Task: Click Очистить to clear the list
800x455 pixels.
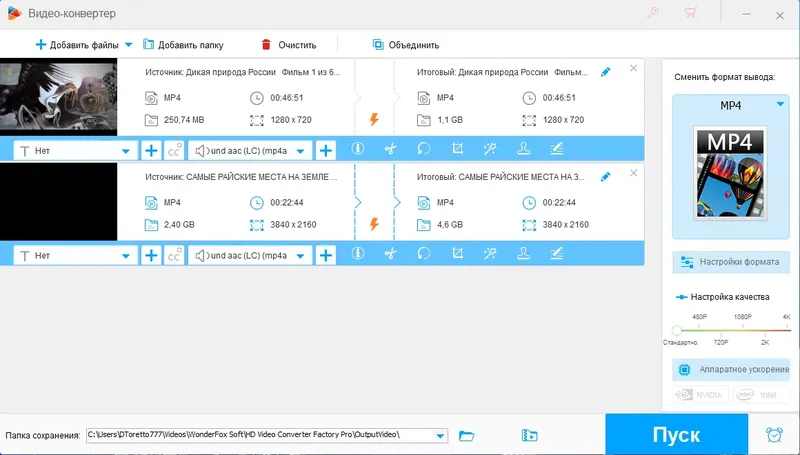Action: point(289,45)
